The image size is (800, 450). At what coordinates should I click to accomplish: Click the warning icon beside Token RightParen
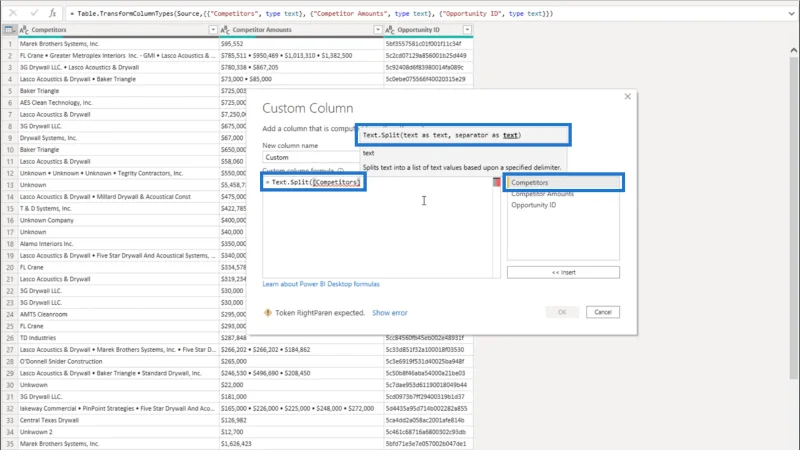point(268,313)
